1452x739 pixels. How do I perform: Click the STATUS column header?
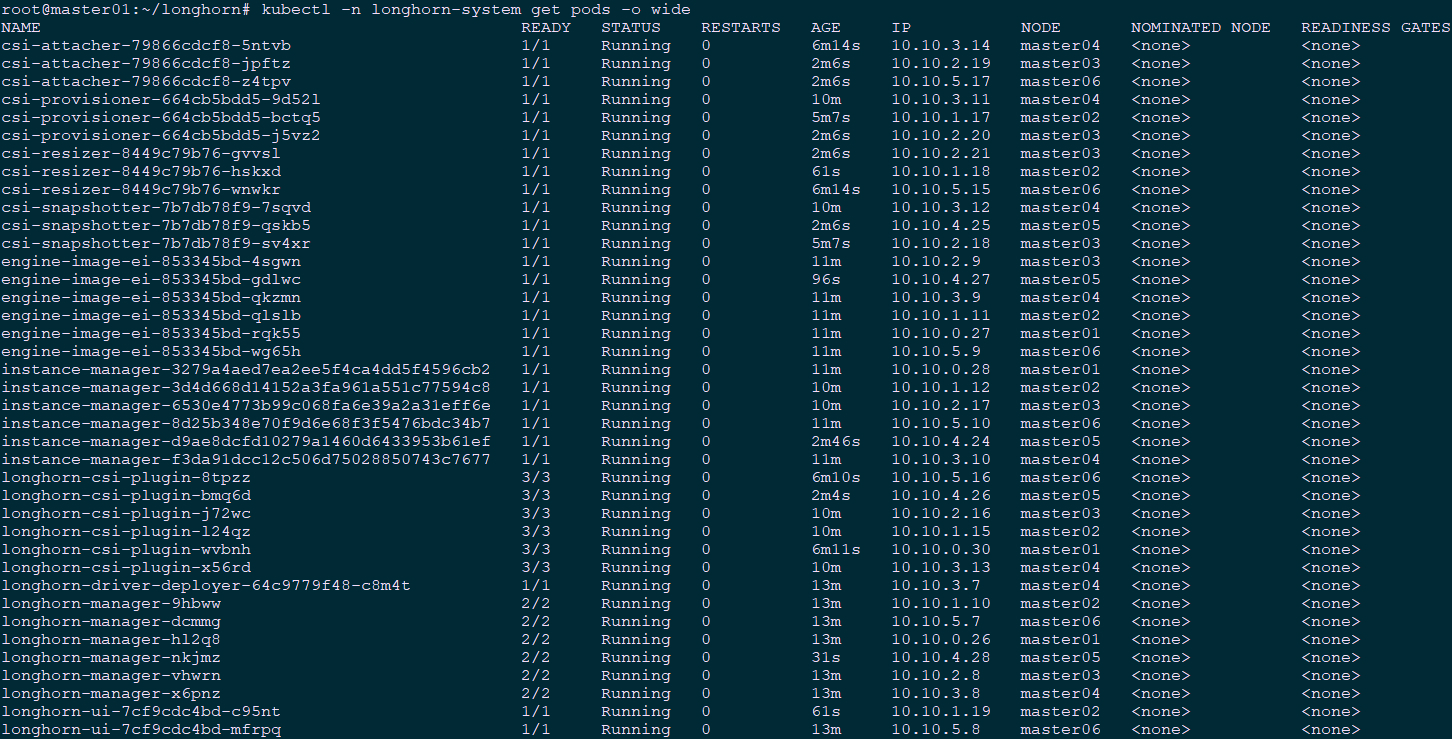point(631,28)
